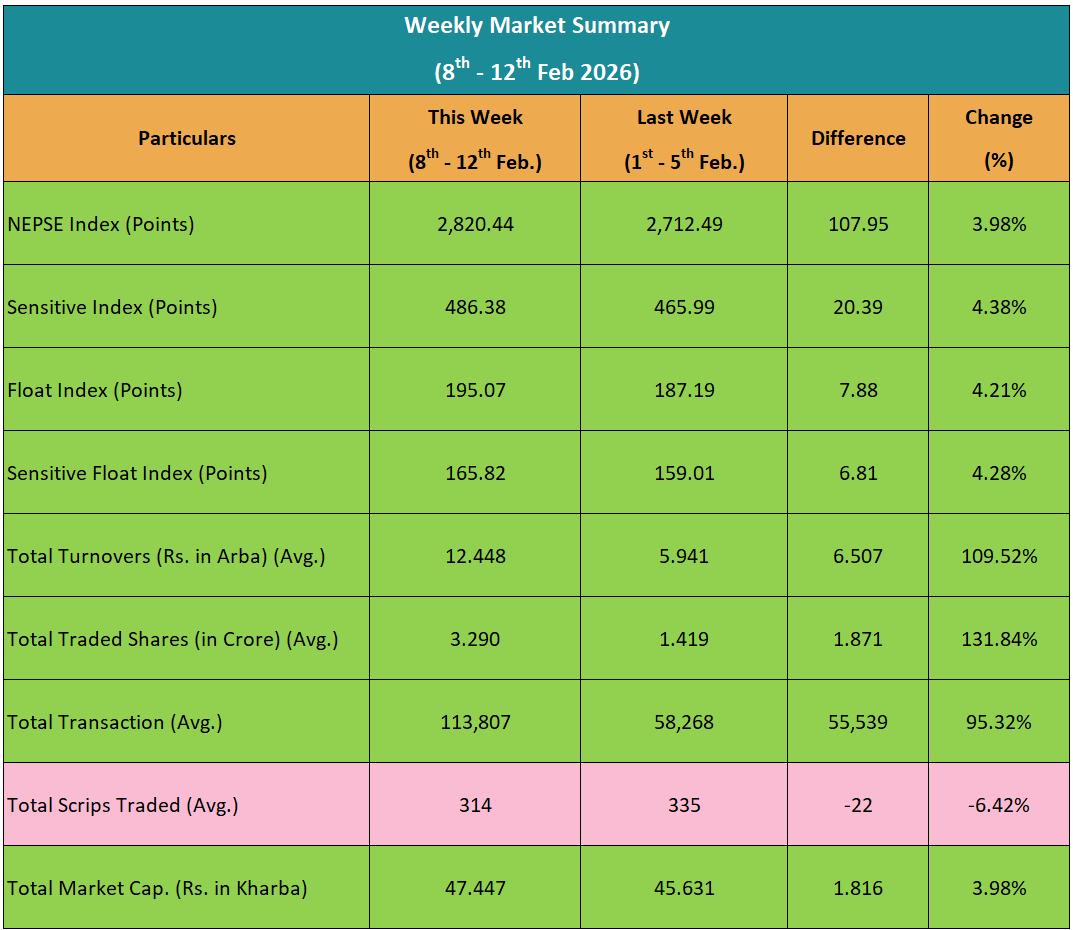Select the Total Transaction value 113,807
The height and width of the screenshot is (930, 1073).
pos(475,722)
